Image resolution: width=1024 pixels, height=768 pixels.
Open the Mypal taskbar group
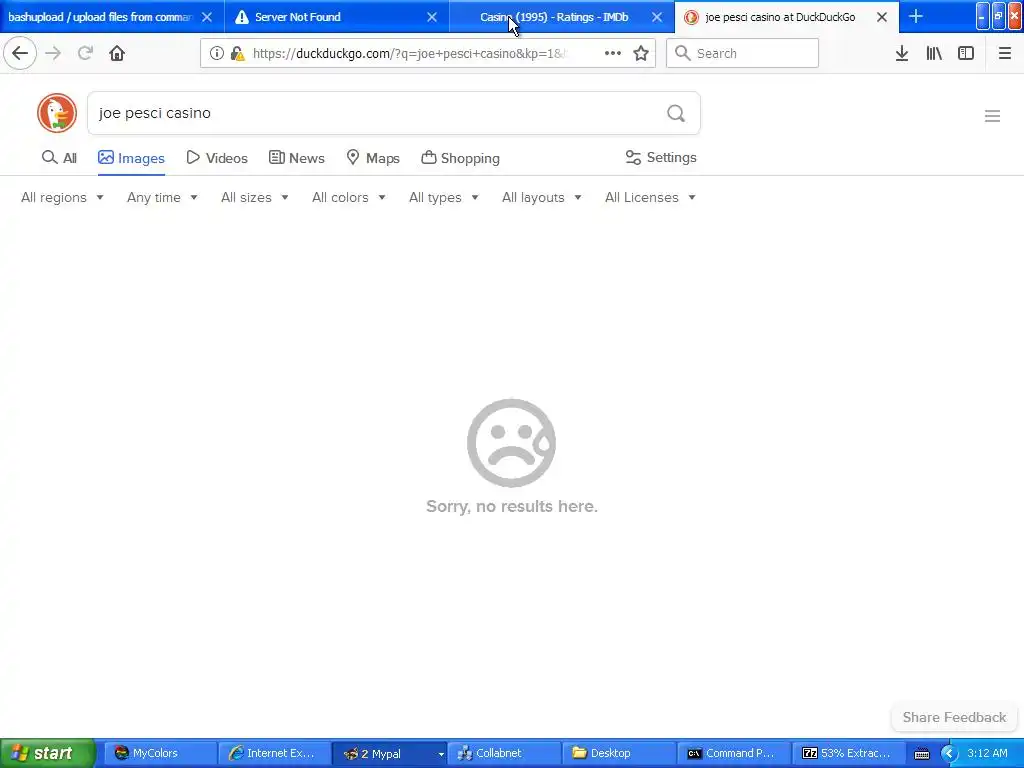389,753
